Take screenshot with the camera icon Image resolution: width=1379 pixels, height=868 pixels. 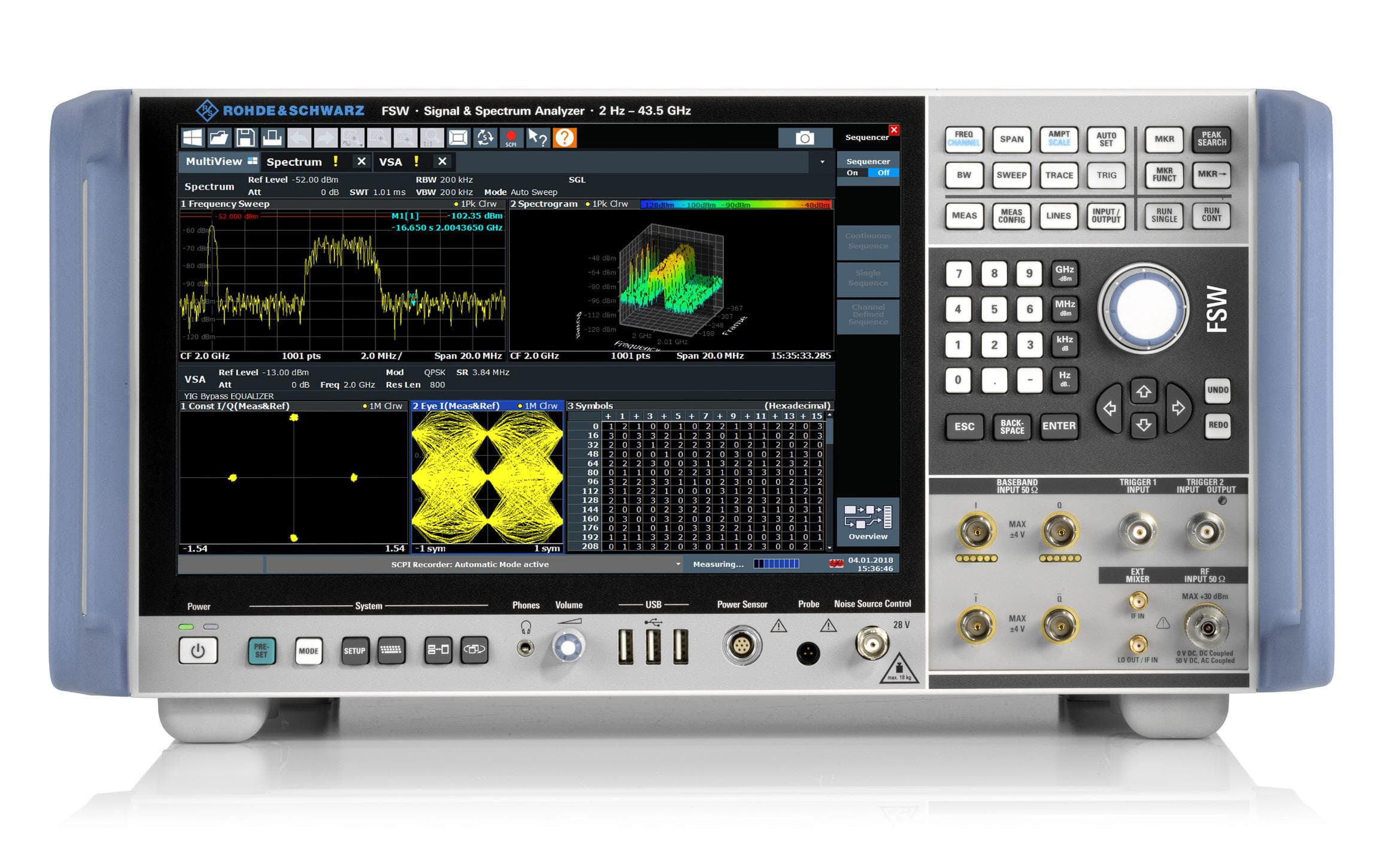[x=804, y=138]
